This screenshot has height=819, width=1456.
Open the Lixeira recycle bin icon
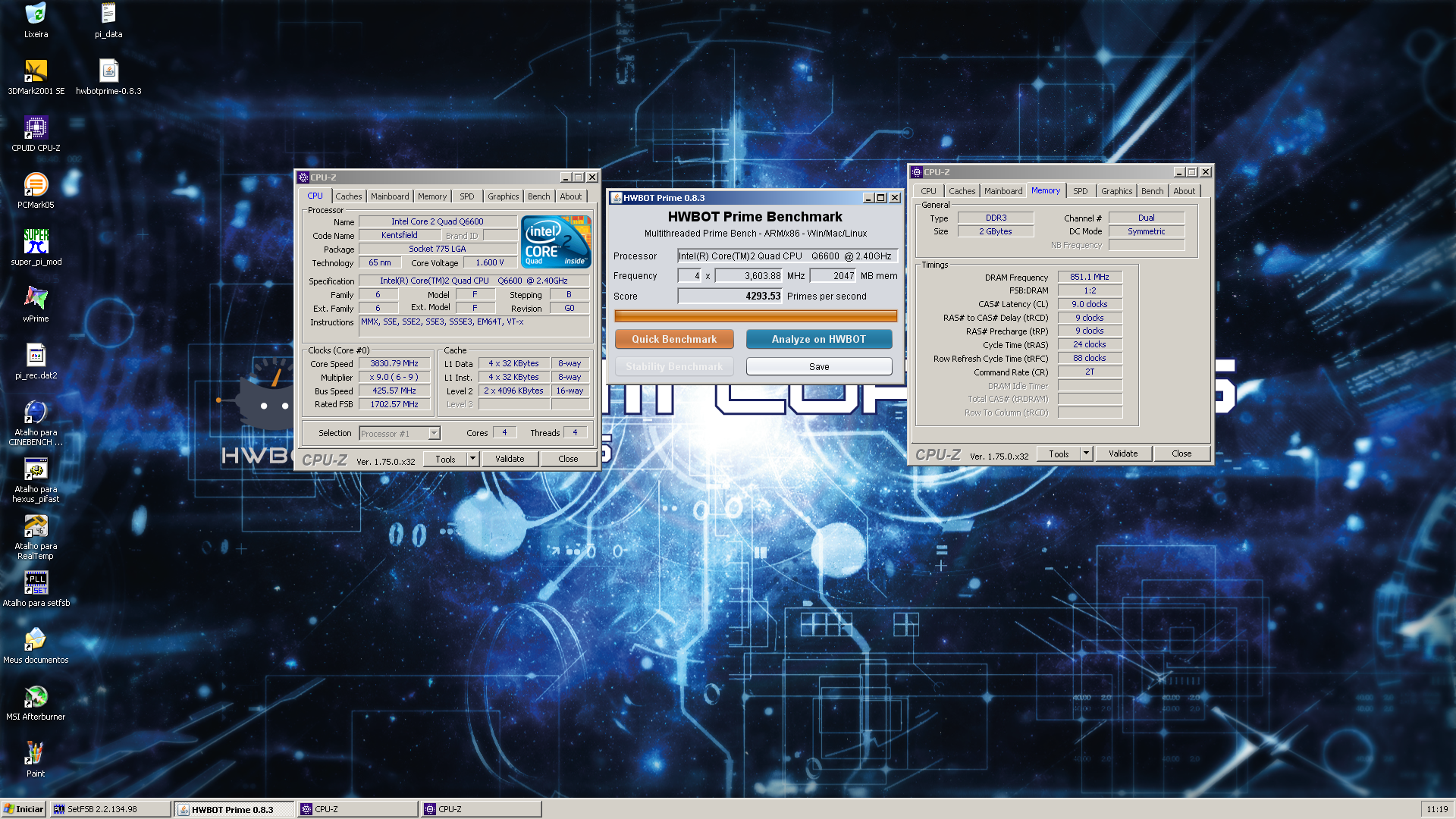click(x=36, y=14)
